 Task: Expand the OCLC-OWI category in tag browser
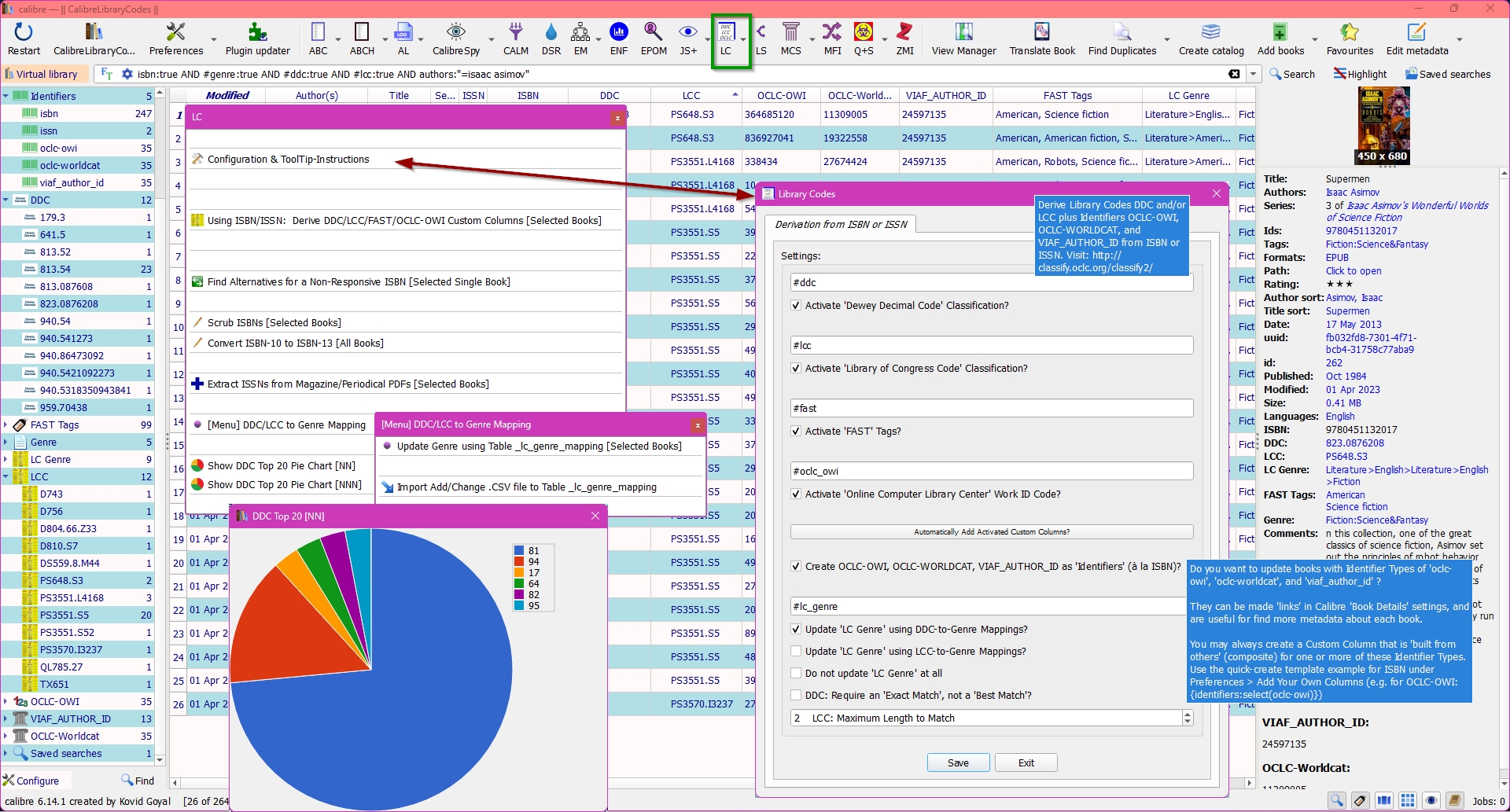tap(6, 702)
